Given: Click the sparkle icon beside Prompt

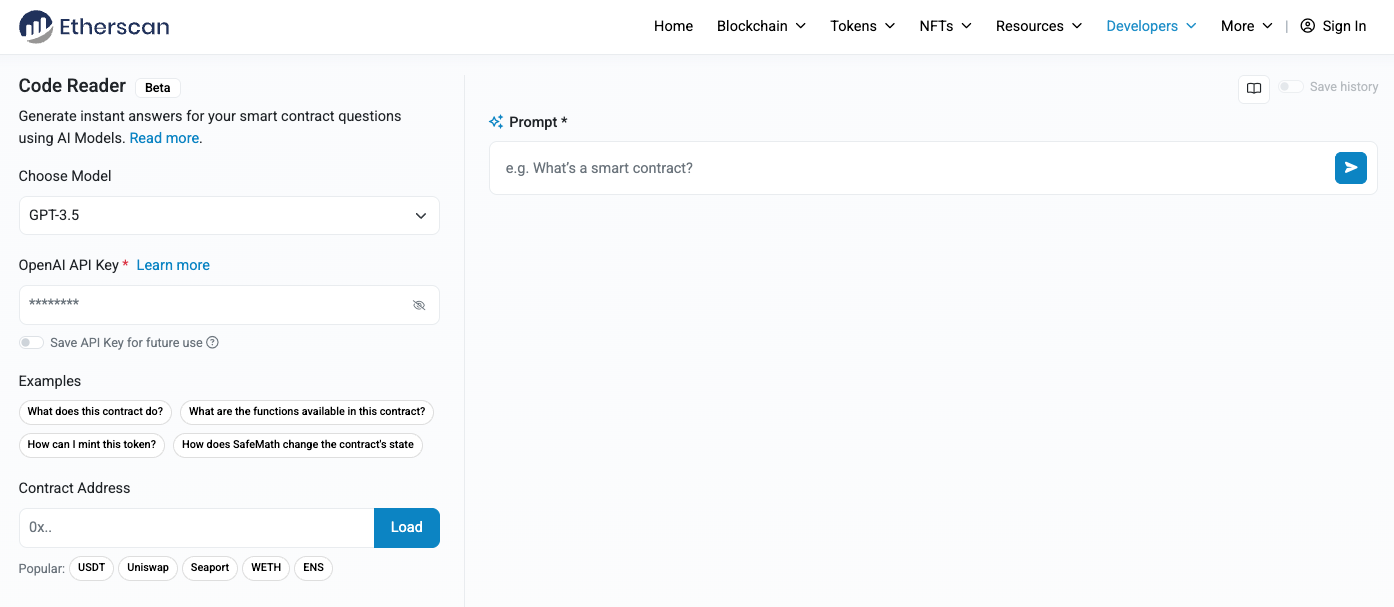Looking at the screenshot, I should point(496,122).
